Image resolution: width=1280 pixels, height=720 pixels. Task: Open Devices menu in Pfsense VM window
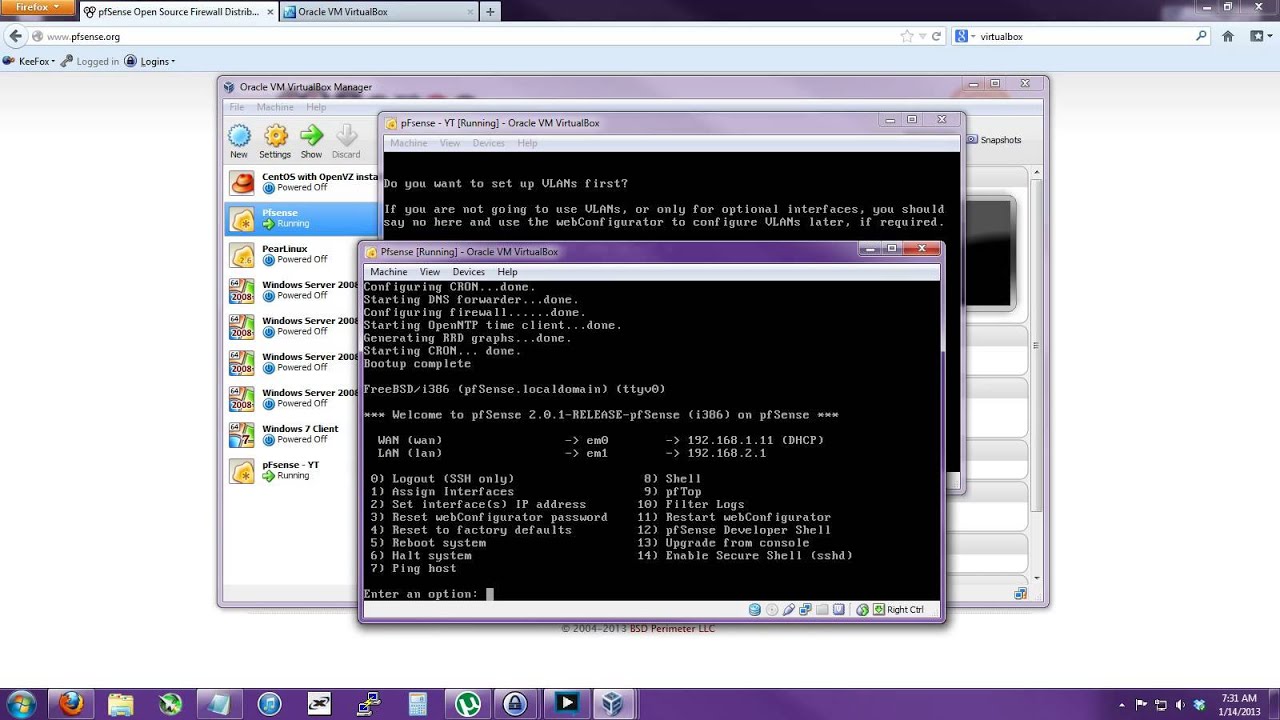click(x=468, y=272)
